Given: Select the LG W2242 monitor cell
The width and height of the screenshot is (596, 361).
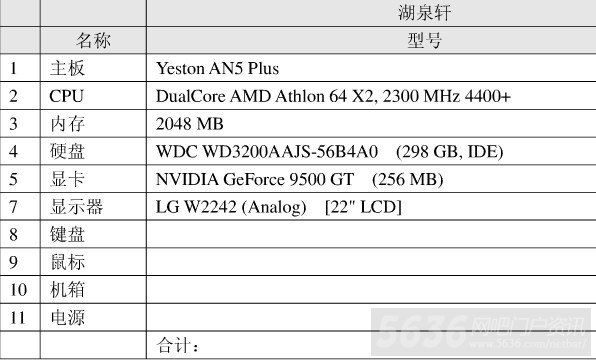Looking at the screenshot, I should point(371,207).
